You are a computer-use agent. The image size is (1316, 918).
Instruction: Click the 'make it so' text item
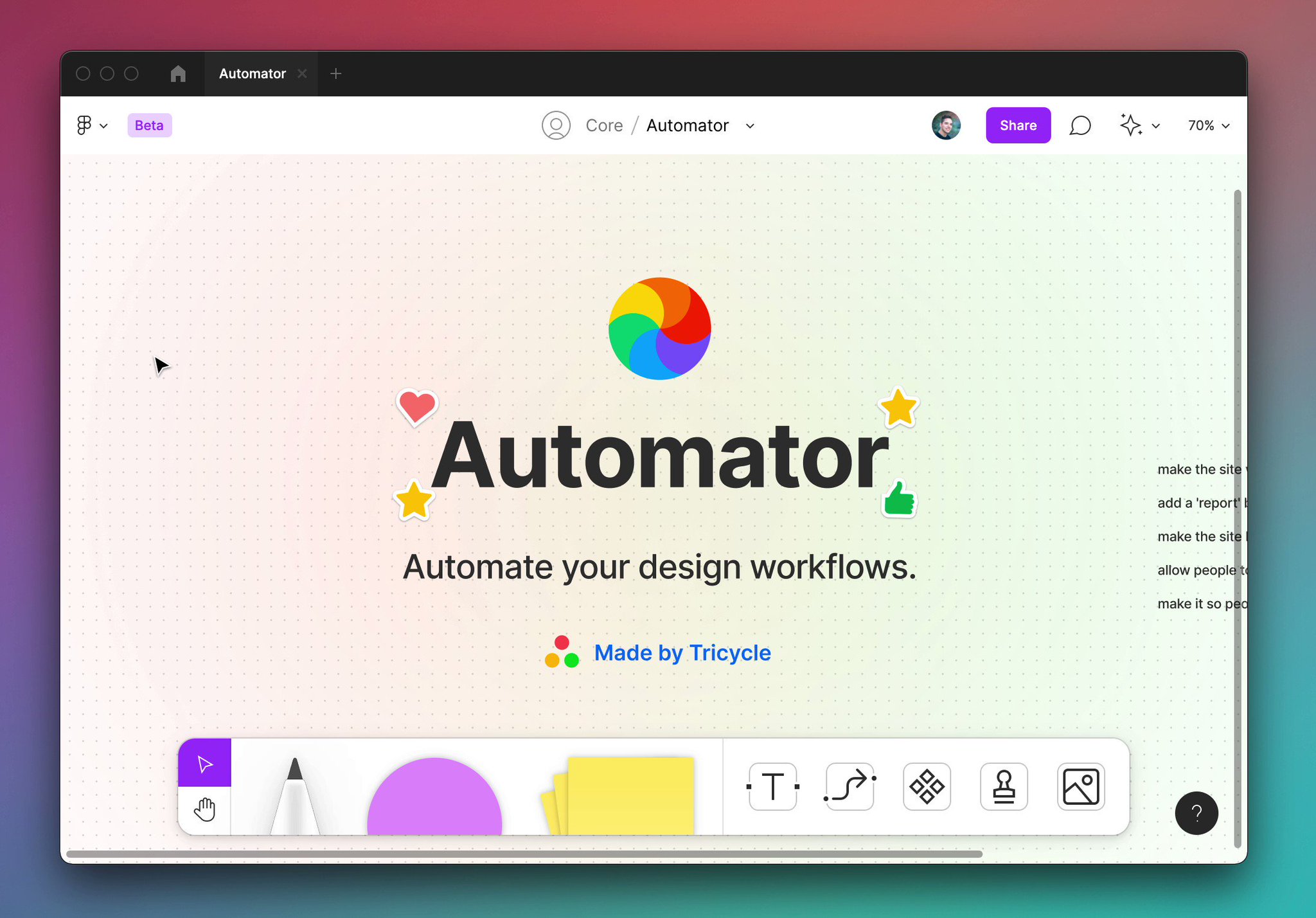pos(1202,604)
